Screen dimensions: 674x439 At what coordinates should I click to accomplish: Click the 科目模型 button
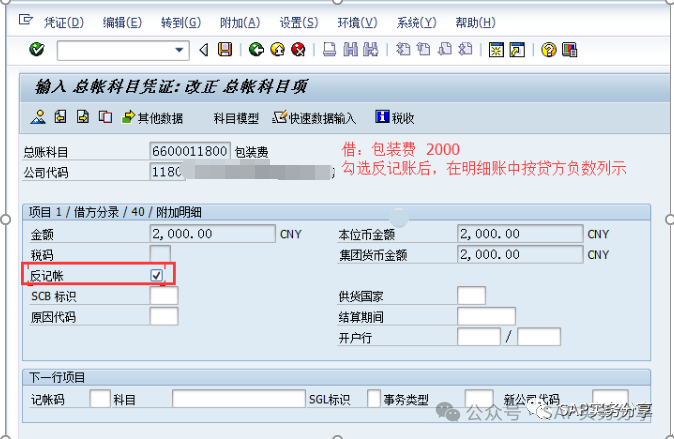click(x=236, y=118)
